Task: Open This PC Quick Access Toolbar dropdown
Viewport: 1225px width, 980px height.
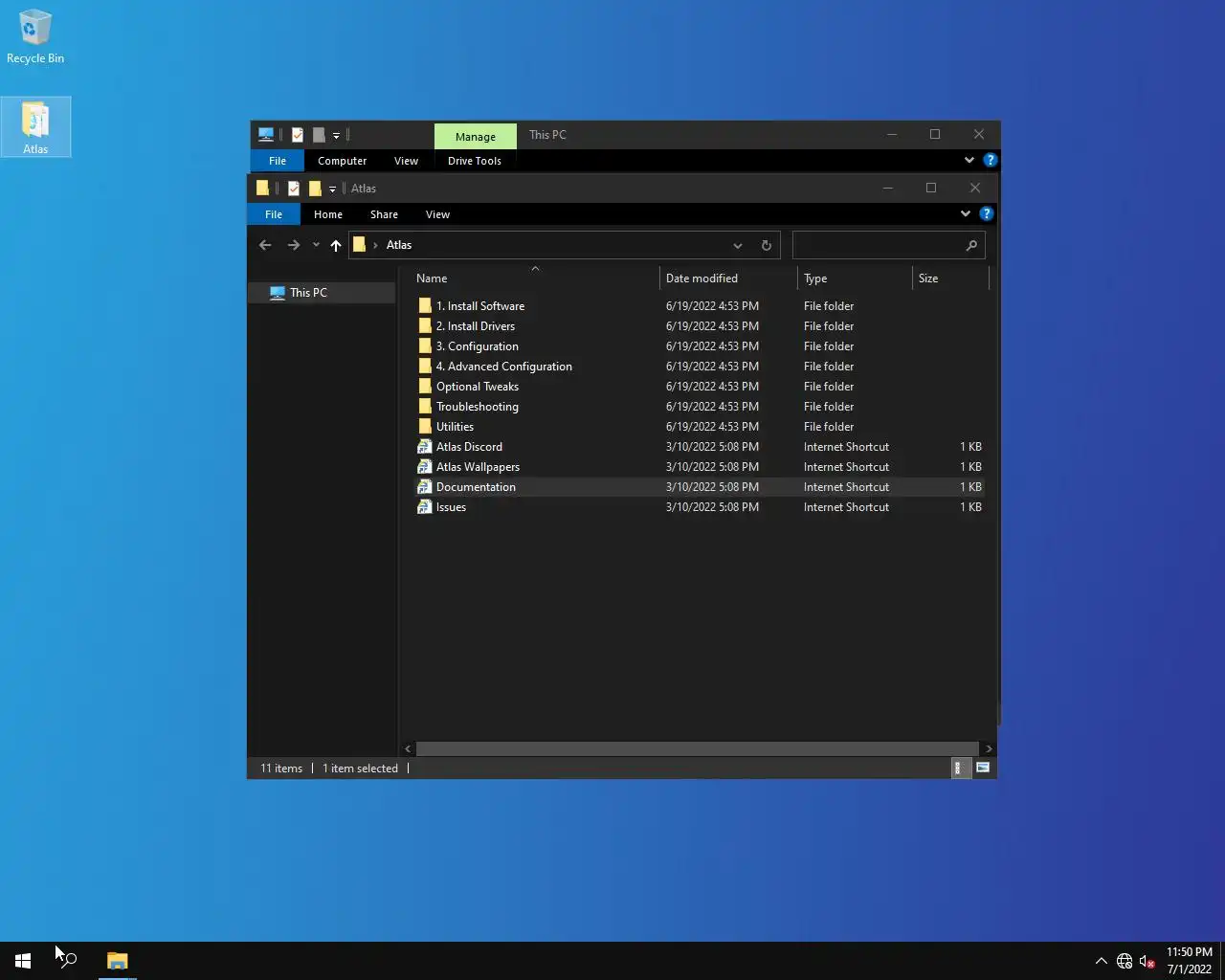Action: (336, 136)
